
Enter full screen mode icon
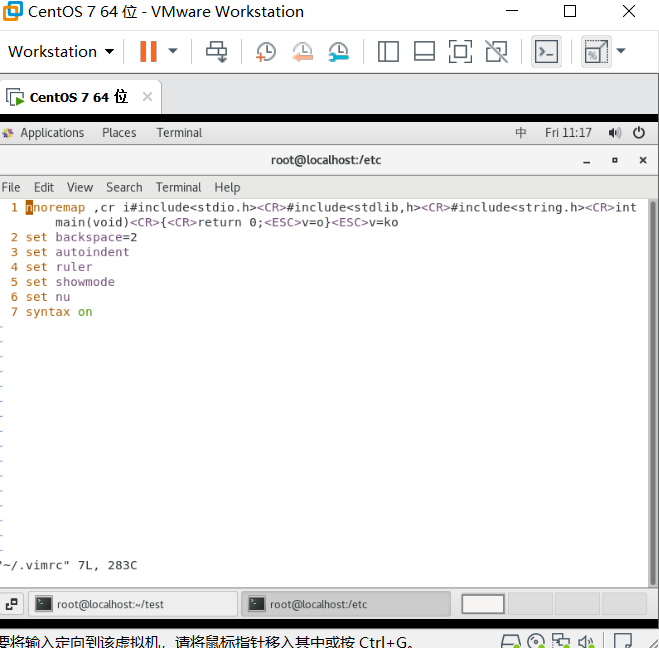(x=460, y=52)
